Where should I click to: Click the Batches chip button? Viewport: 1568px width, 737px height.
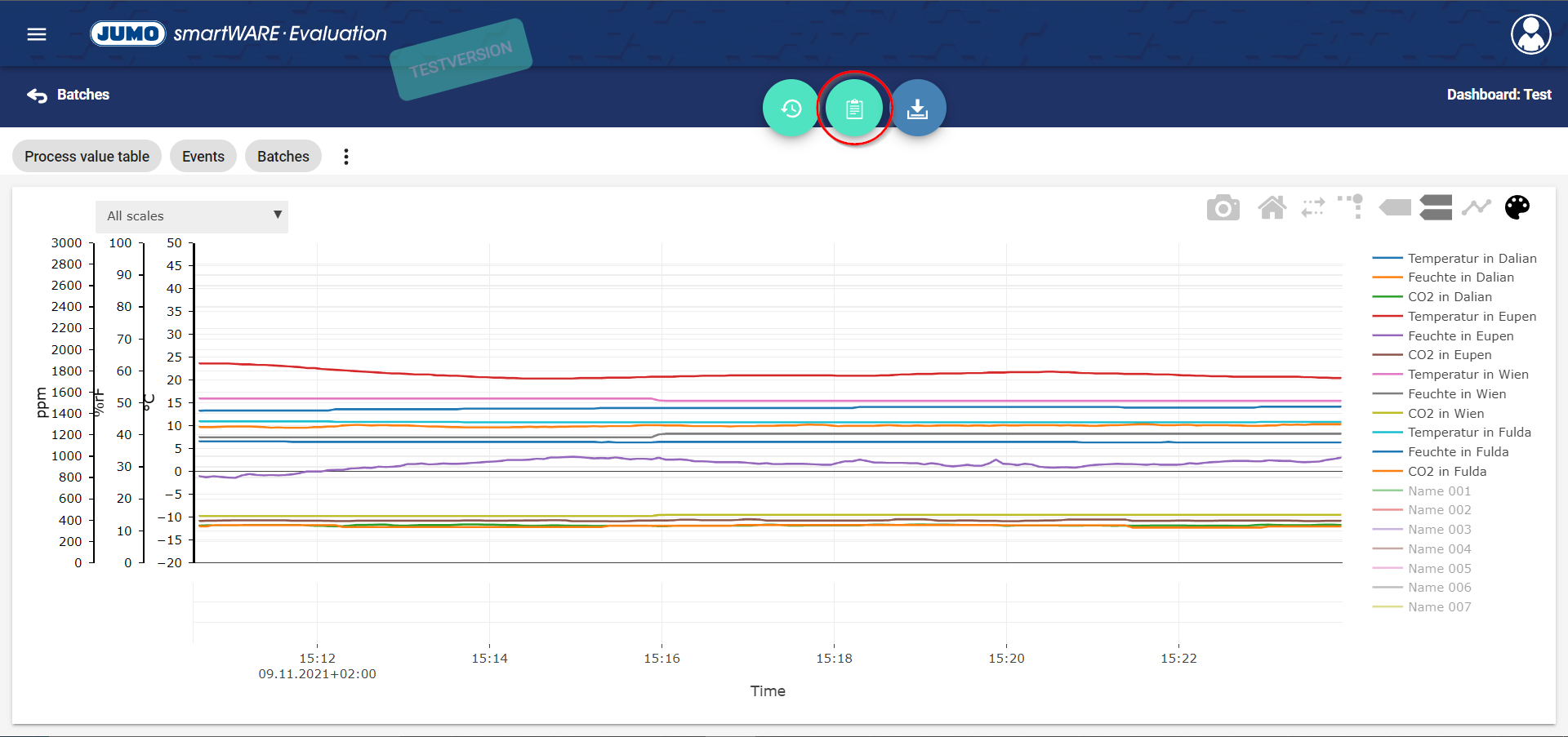[283, 157]
